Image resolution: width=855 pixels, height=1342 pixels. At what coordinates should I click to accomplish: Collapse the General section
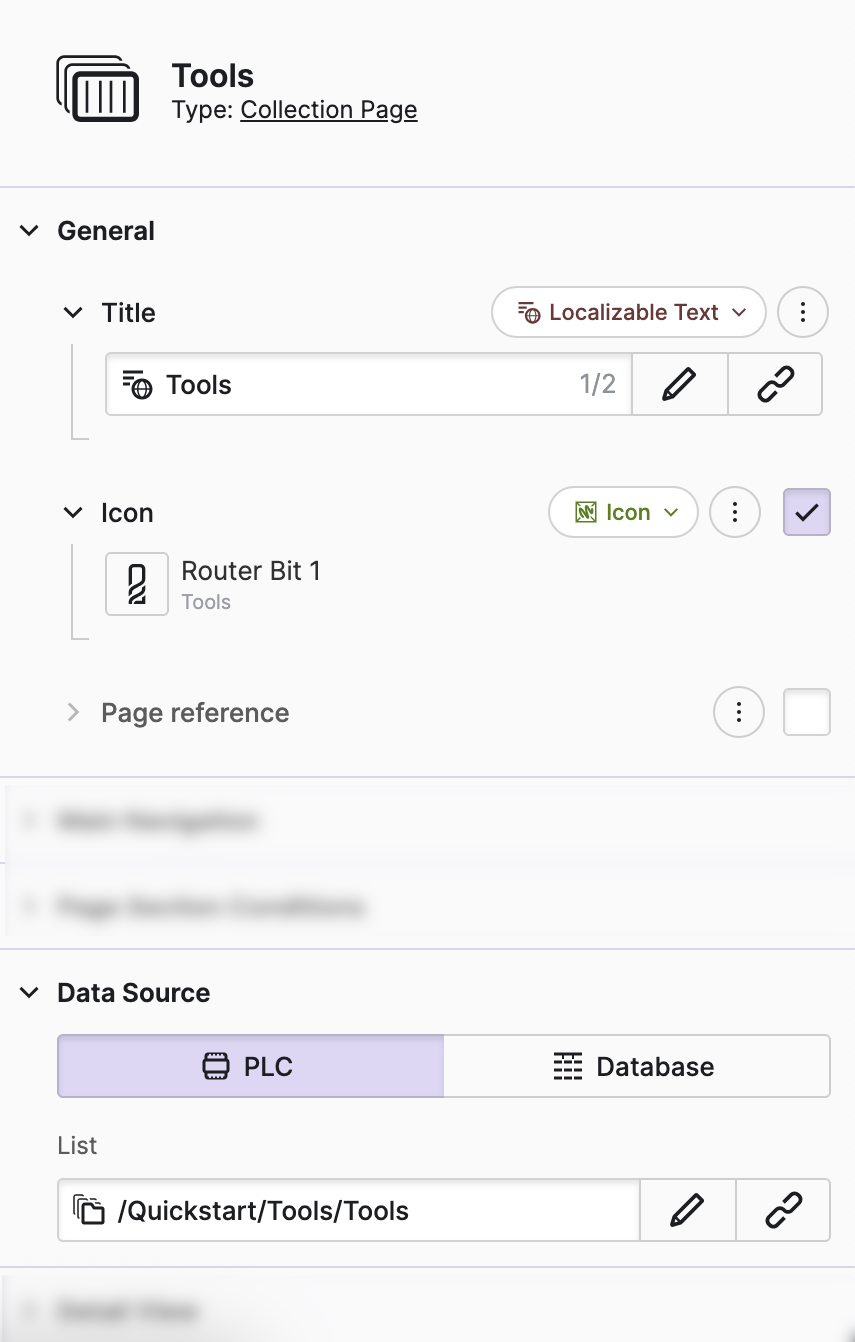(x=30, y=231)
